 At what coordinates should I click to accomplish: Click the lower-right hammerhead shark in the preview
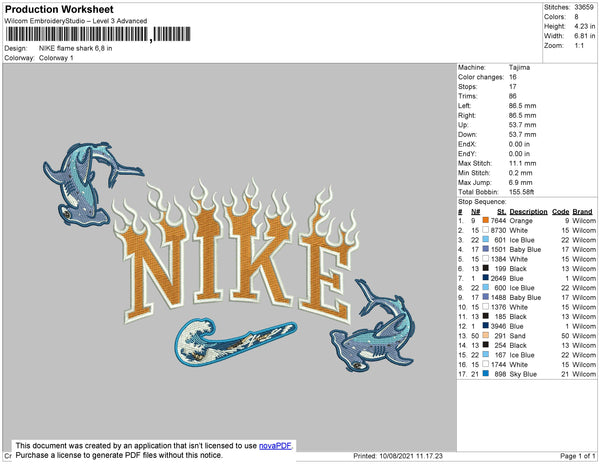[372, 326]
